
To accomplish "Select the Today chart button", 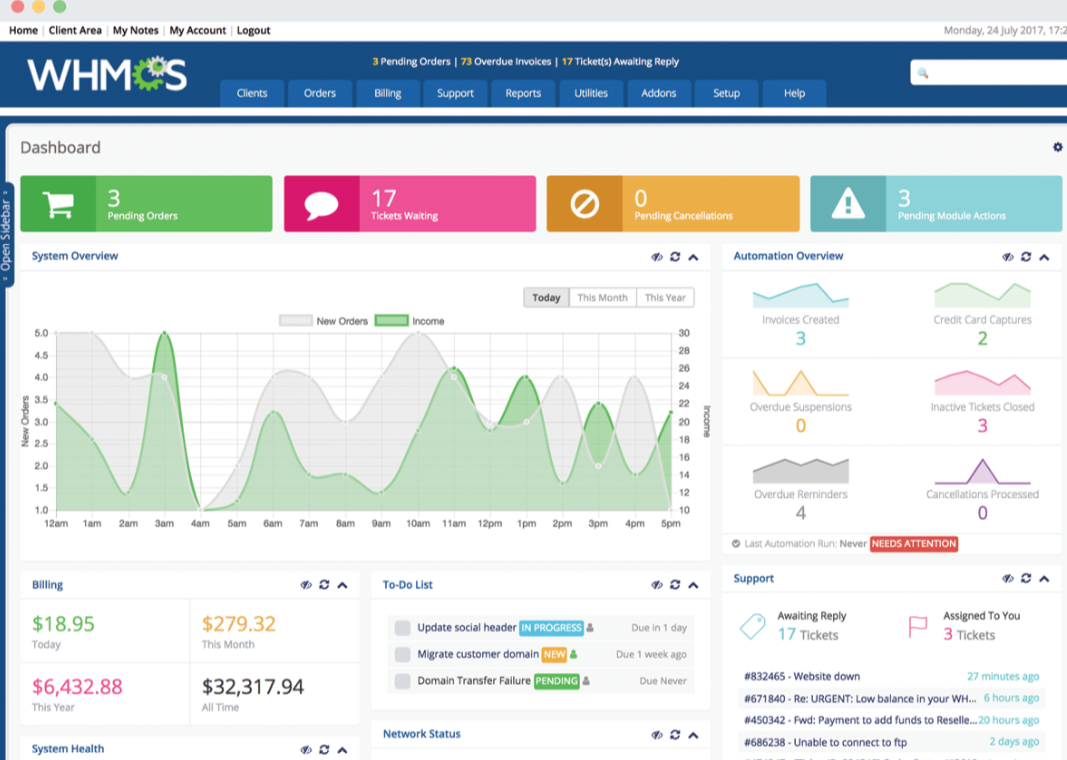I will click(546, 297).
